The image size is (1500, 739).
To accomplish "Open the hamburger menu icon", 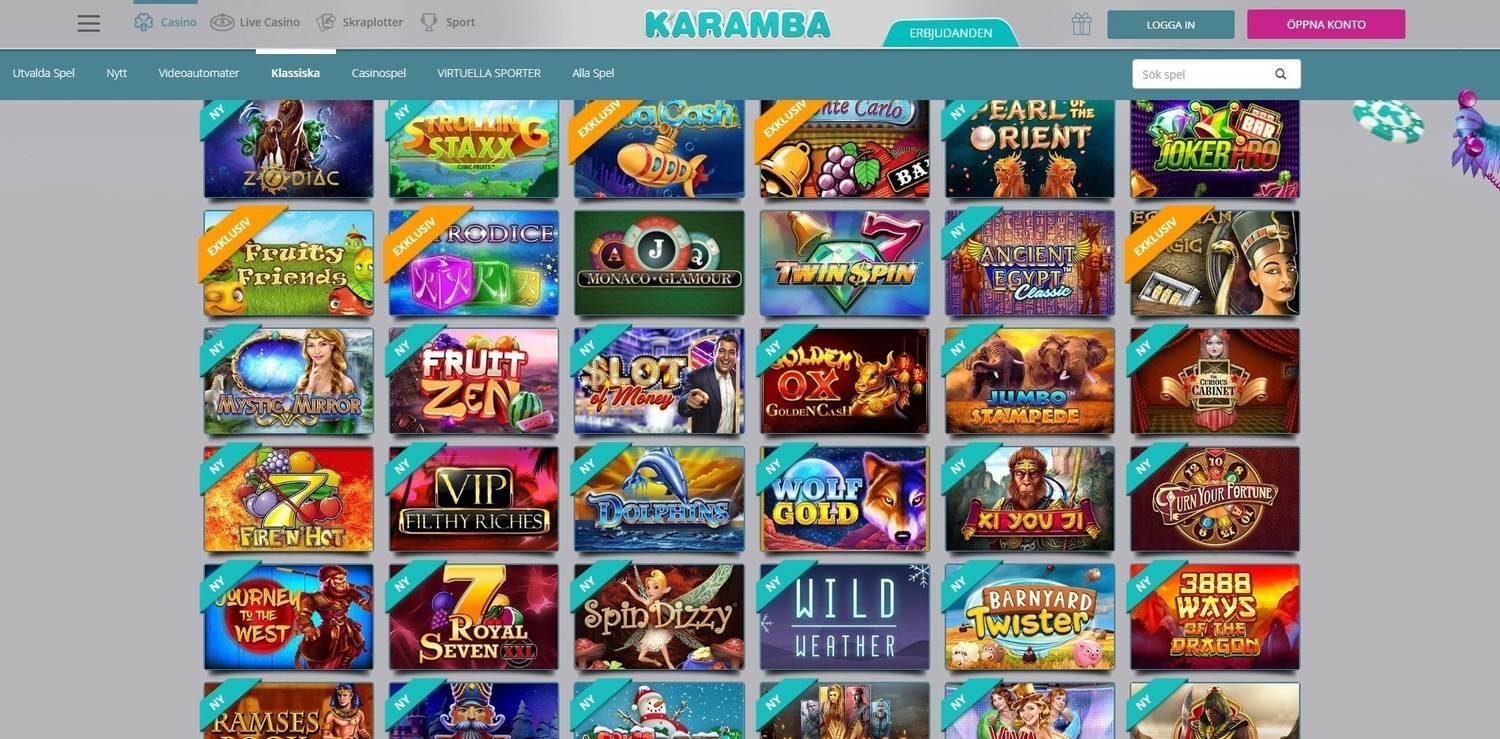I will click(x=89, y=23).
